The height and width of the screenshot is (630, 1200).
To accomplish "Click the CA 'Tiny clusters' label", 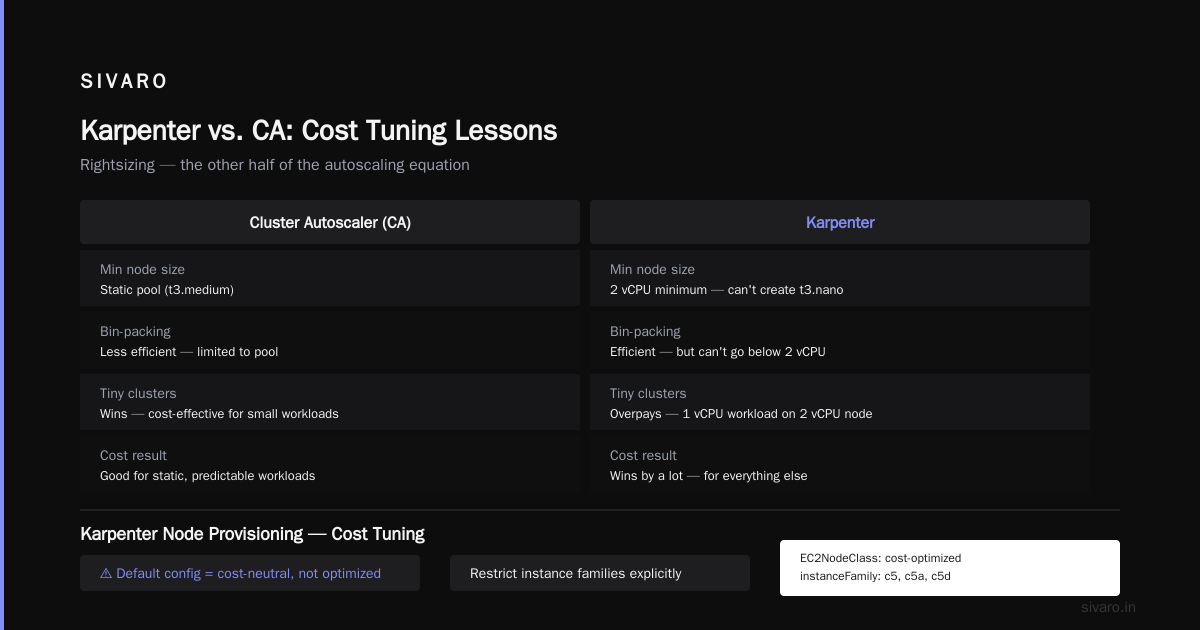I will [x=139, y=393].
